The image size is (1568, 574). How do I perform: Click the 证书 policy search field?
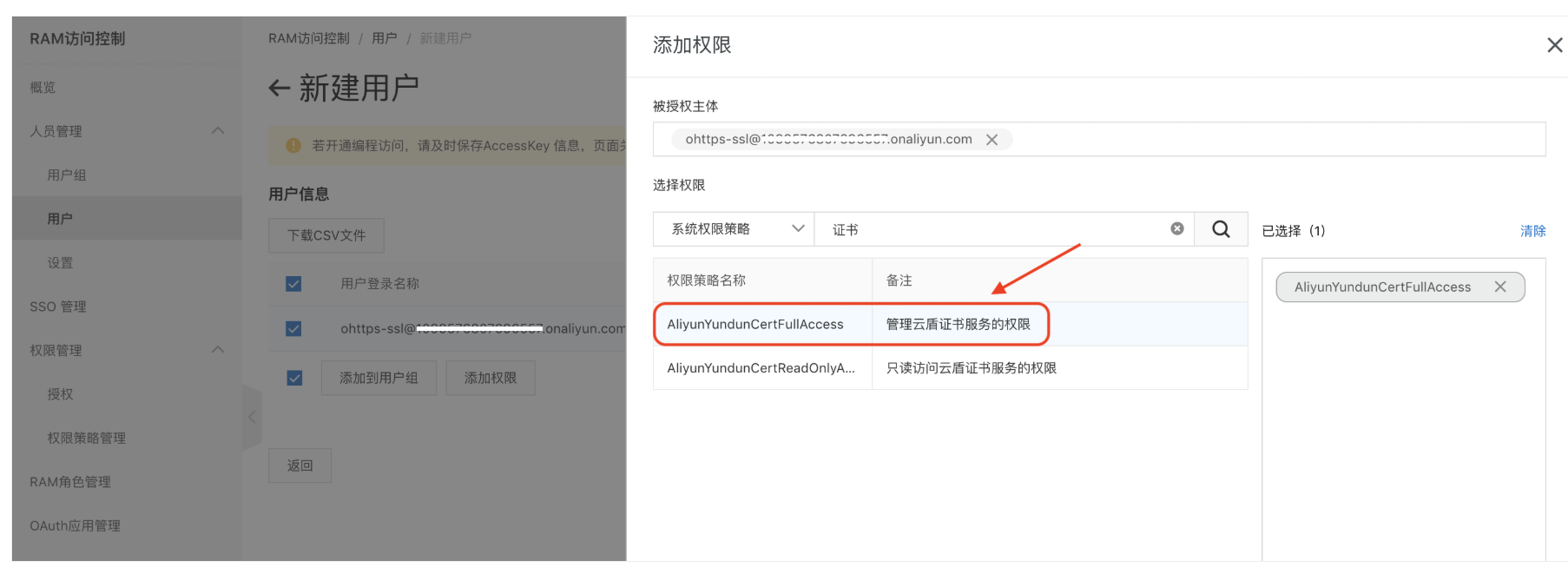point(990,229)
